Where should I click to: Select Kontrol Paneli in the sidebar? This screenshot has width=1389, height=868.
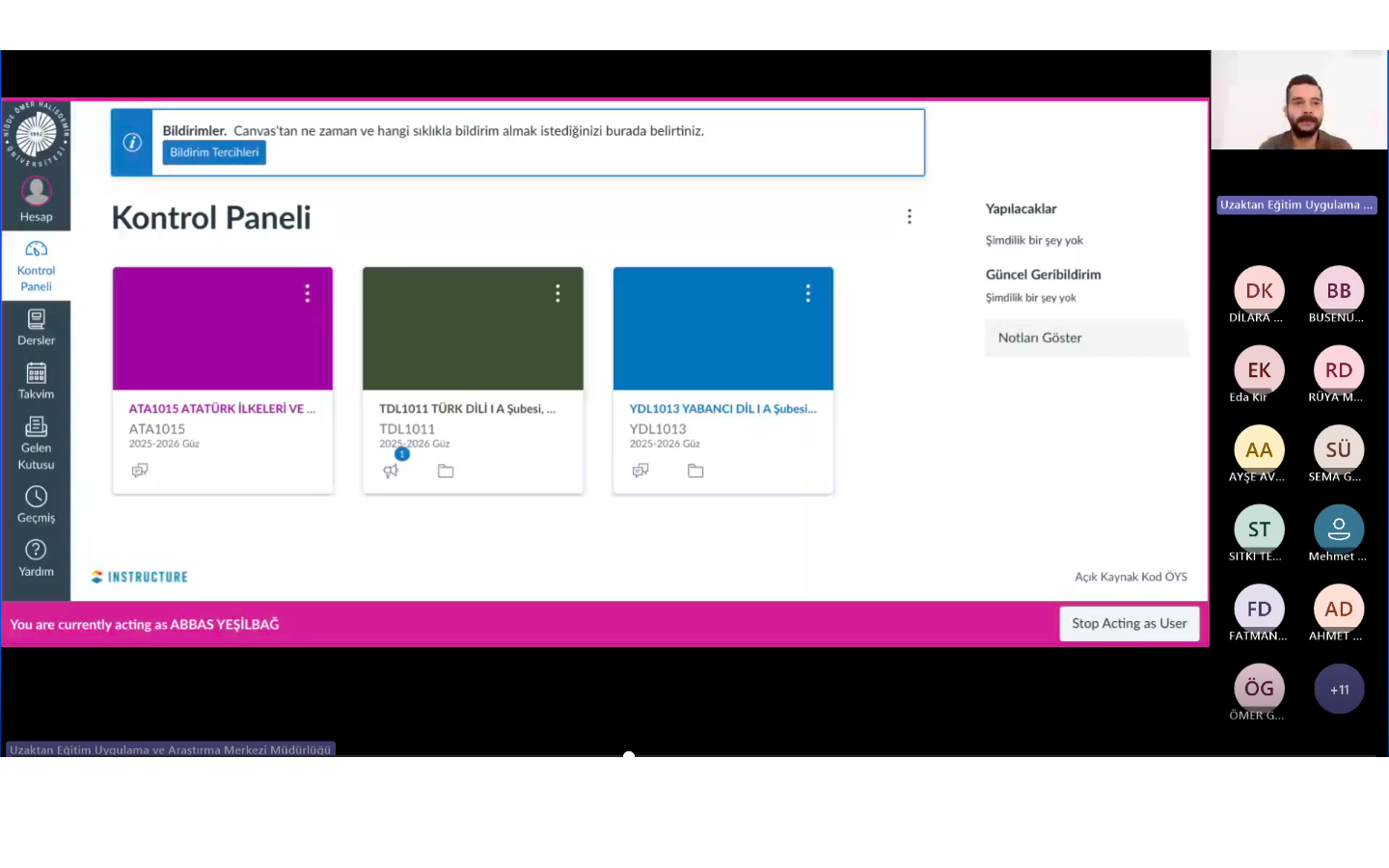36,265
